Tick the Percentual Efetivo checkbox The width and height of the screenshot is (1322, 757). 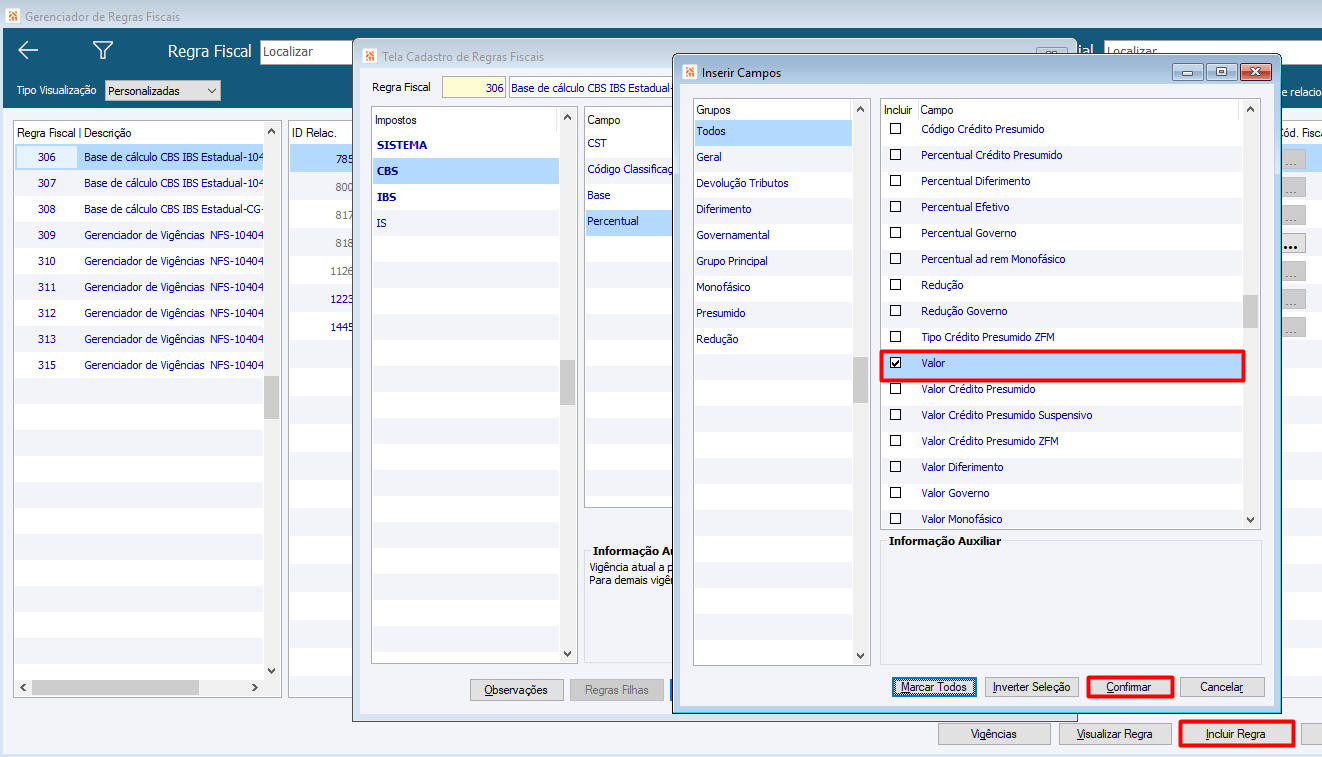click(896, 207)
